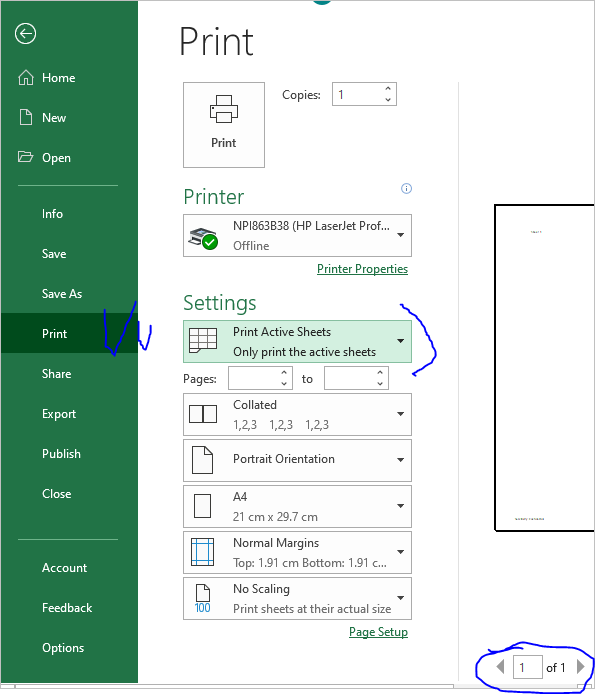The image size is (595, 694).
Task: Click the printer information icon
Action: [406, 189]
